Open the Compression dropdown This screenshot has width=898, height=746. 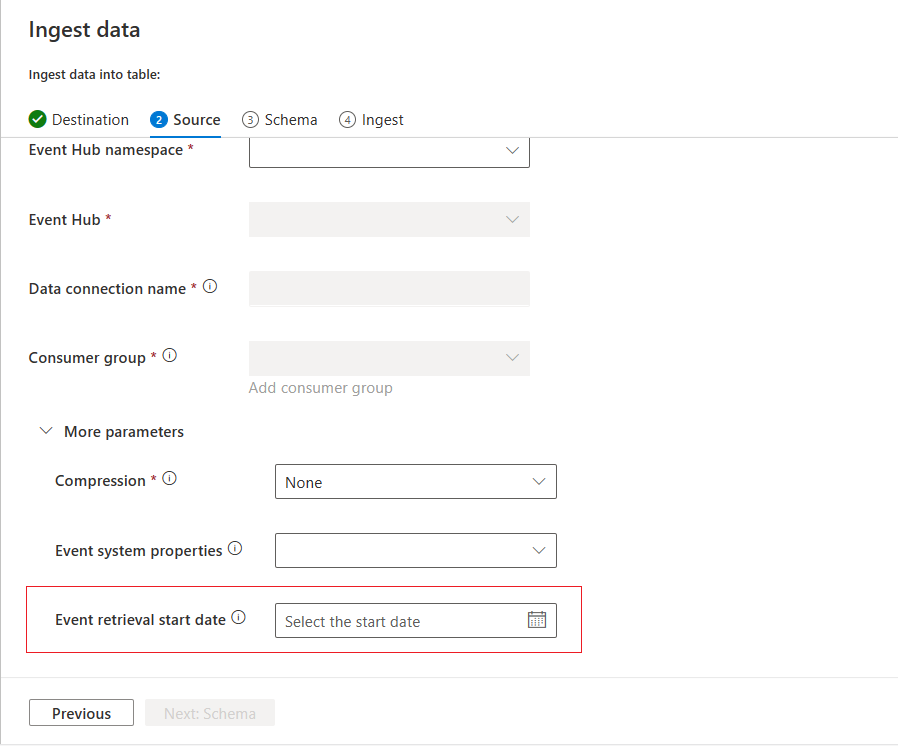(x=415, y=482)
